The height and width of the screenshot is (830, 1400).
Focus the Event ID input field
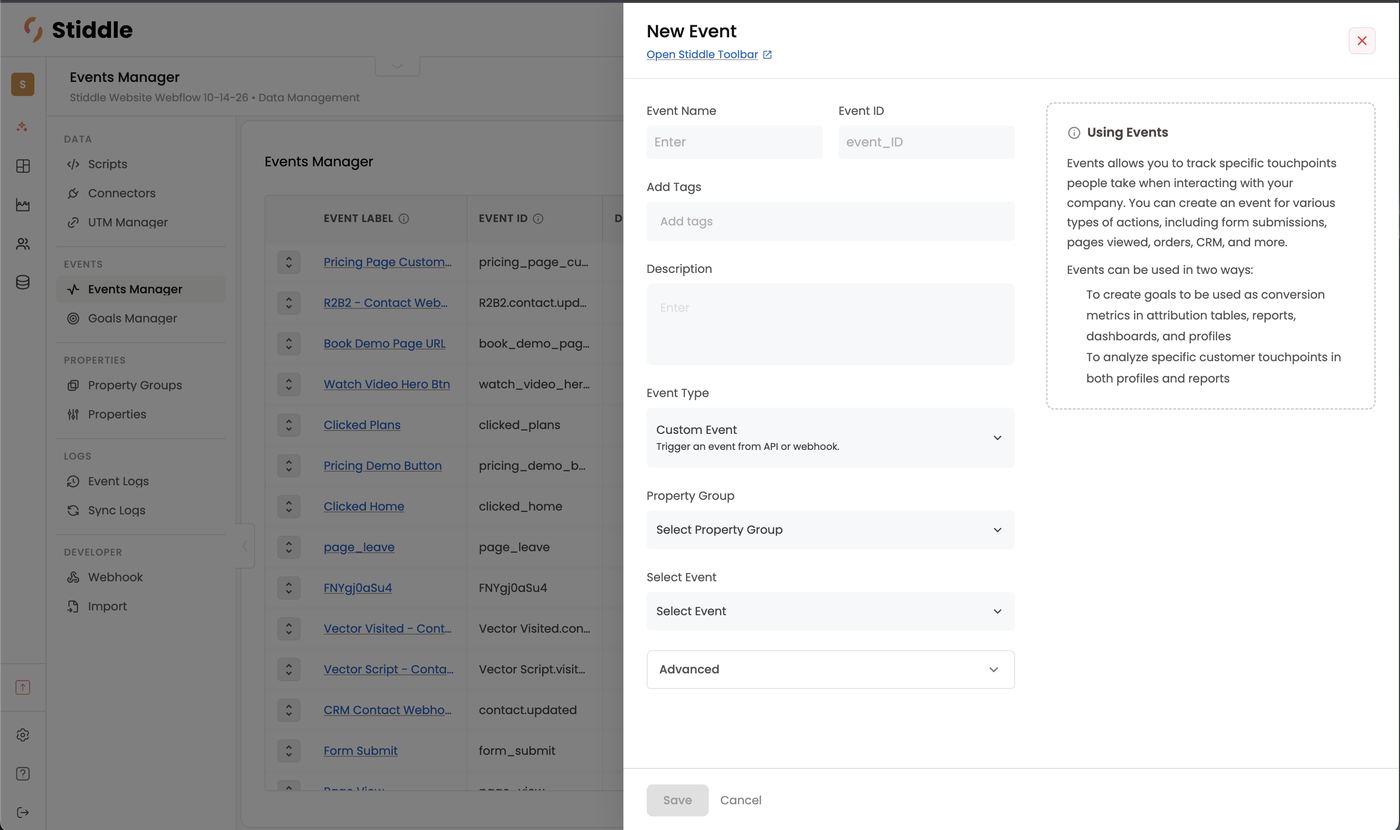click(926, 142)
